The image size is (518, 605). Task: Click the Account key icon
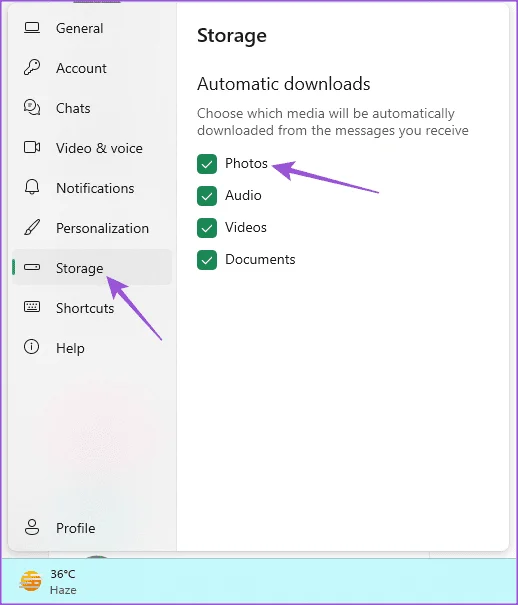point(32,67)
